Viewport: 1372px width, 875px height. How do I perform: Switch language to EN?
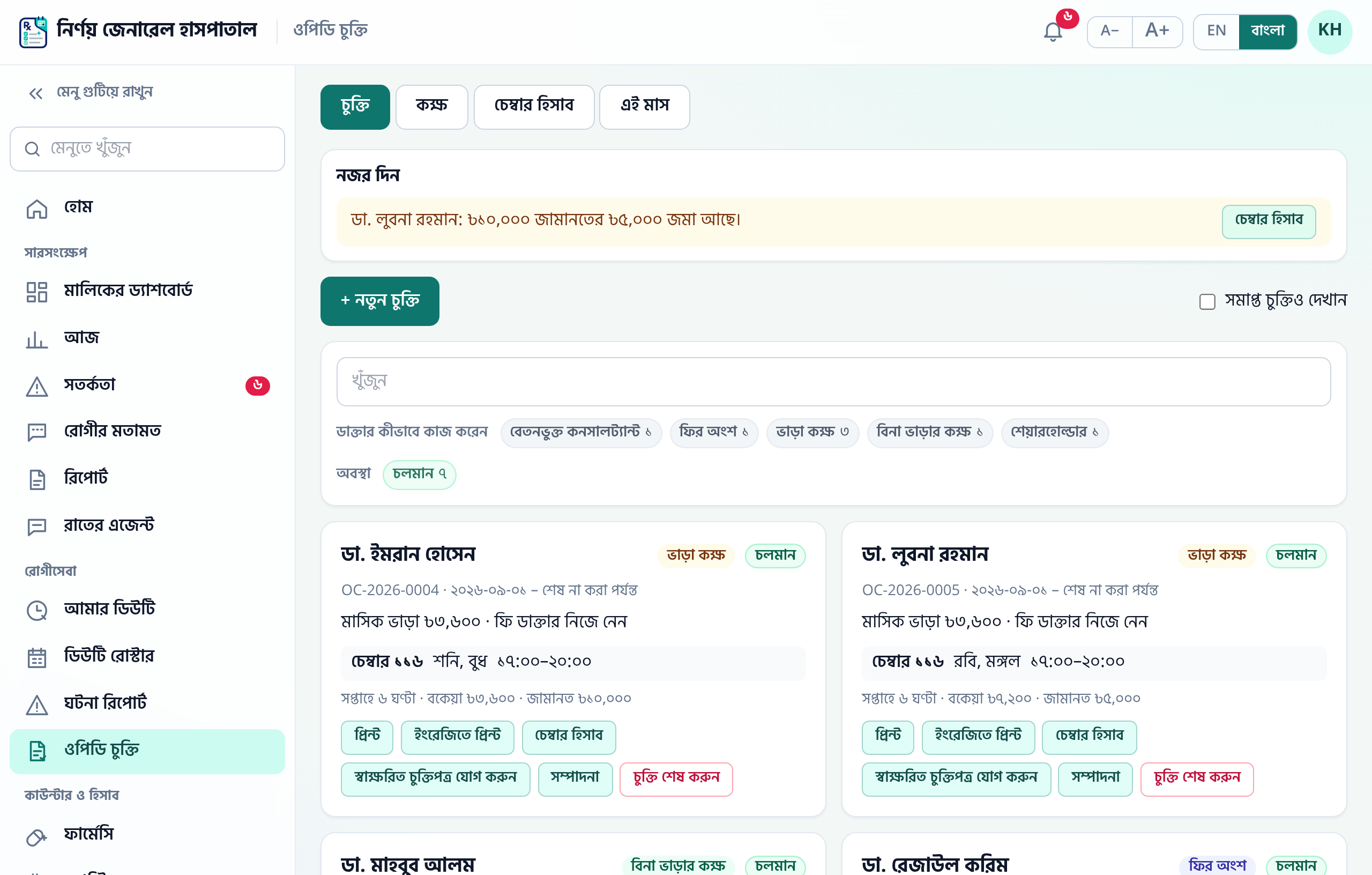click(x=1216, y=31)
